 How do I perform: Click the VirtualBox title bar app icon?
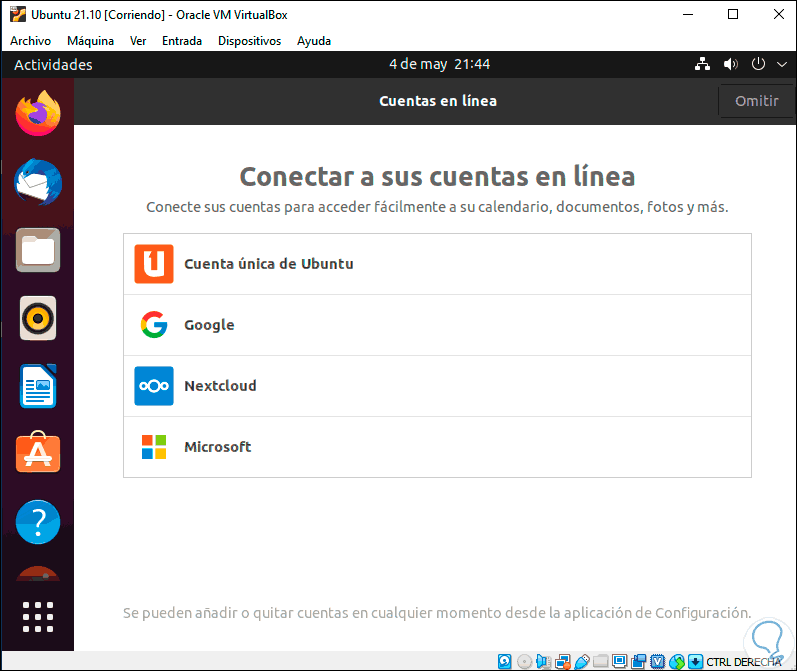coord(18,14)
